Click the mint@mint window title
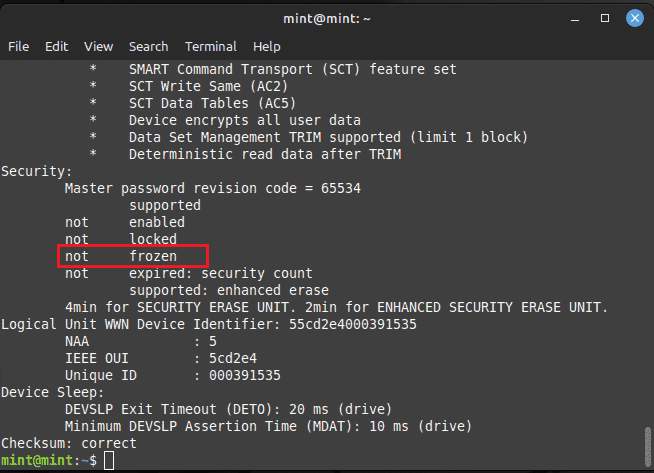This screenshot has height=473, width=654. [327, 19]
